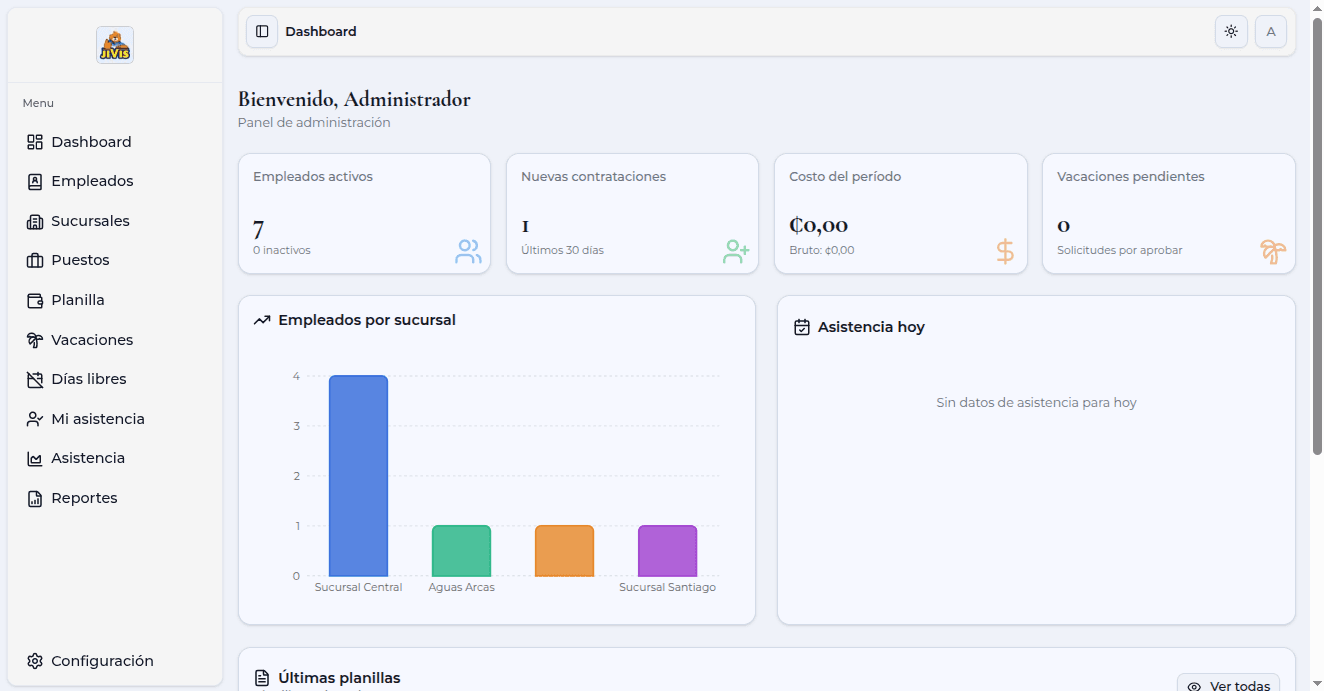Click the trending icon beside Empleados por sucursal
Screen dimensions: 1324x691
262,321
